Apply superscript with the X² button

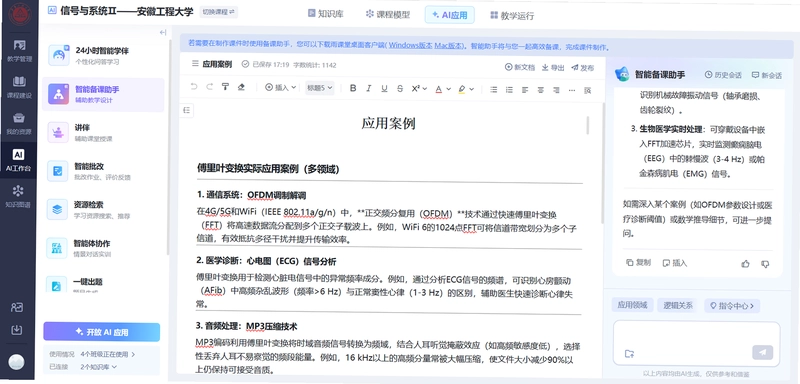(x=416, y=88)
